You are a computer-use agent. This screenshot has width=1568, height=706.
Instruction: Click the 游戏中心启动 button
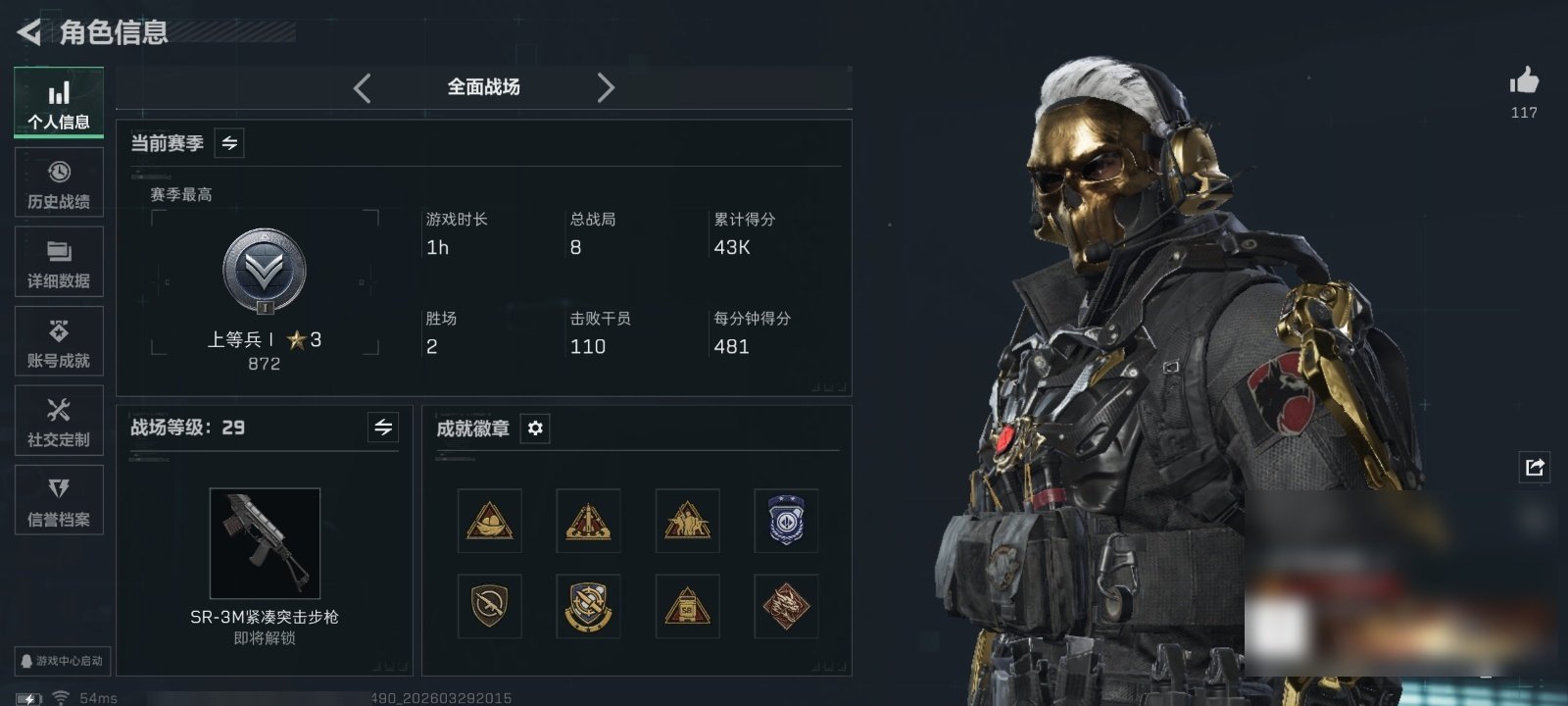[61, 661]
